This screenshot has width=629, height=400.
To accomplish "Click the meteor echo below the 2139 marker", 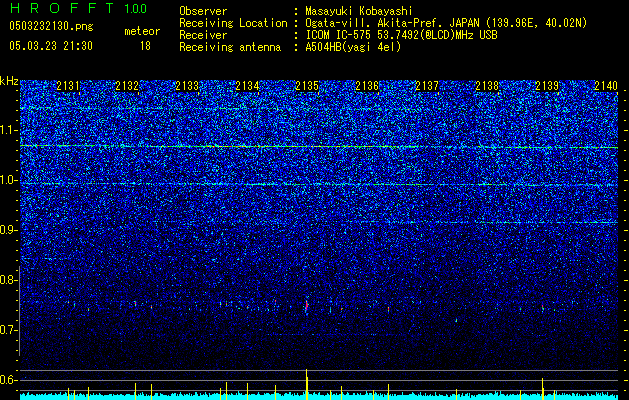I will click(x=542, y=308).
